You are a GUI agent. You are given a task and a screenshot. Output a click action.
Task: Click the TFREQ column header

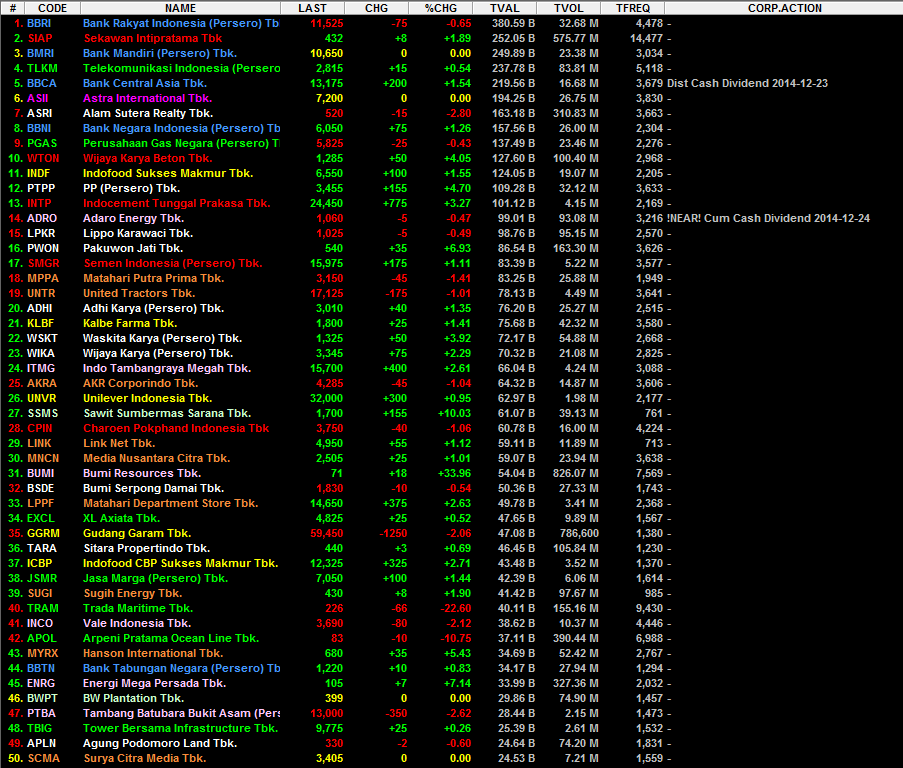pyautogui.click(x=632, y=8)
